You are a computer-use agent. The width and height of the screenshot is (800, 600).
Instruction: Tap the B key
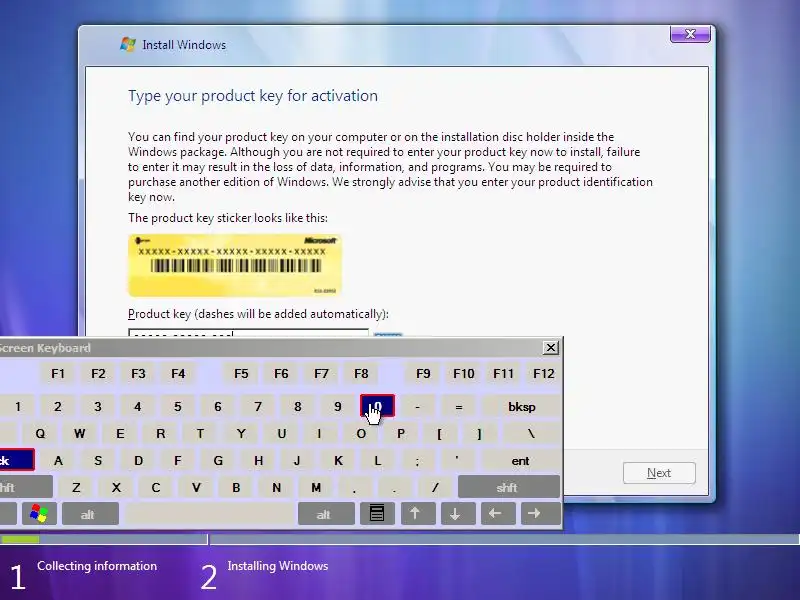tap(236, 487)
